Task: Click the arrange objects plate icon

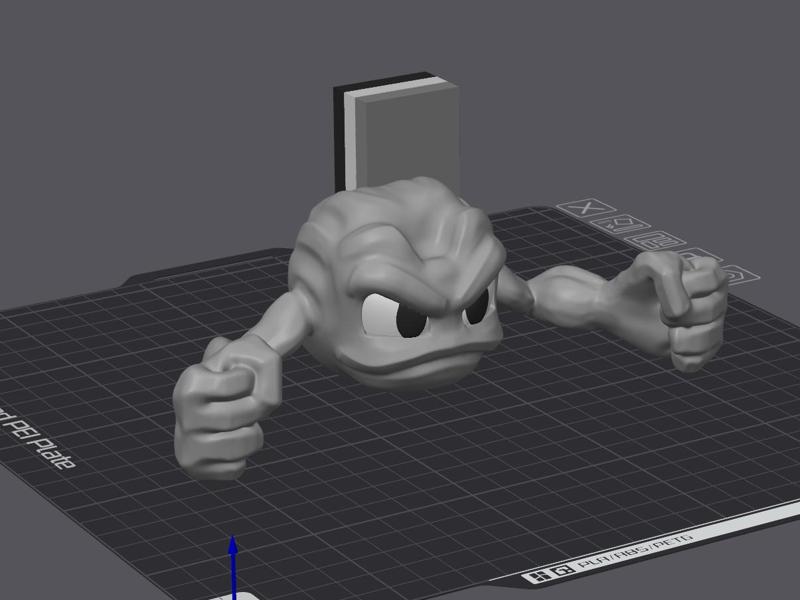Action: click(x=656, y=240)
